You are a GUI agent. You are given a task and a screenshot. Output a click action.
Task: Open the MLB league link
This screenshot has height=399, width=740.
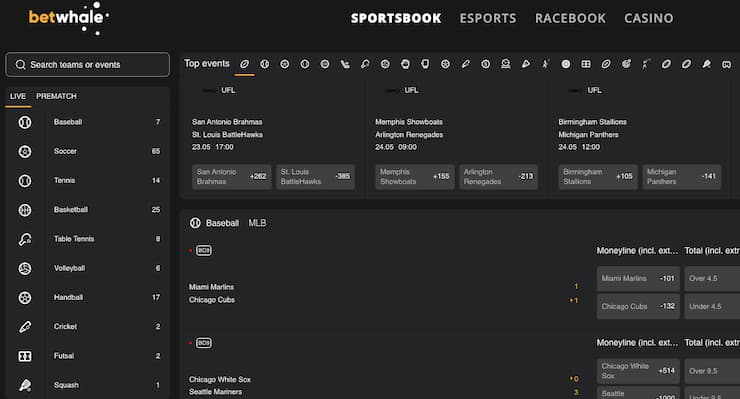coord(257,223)
